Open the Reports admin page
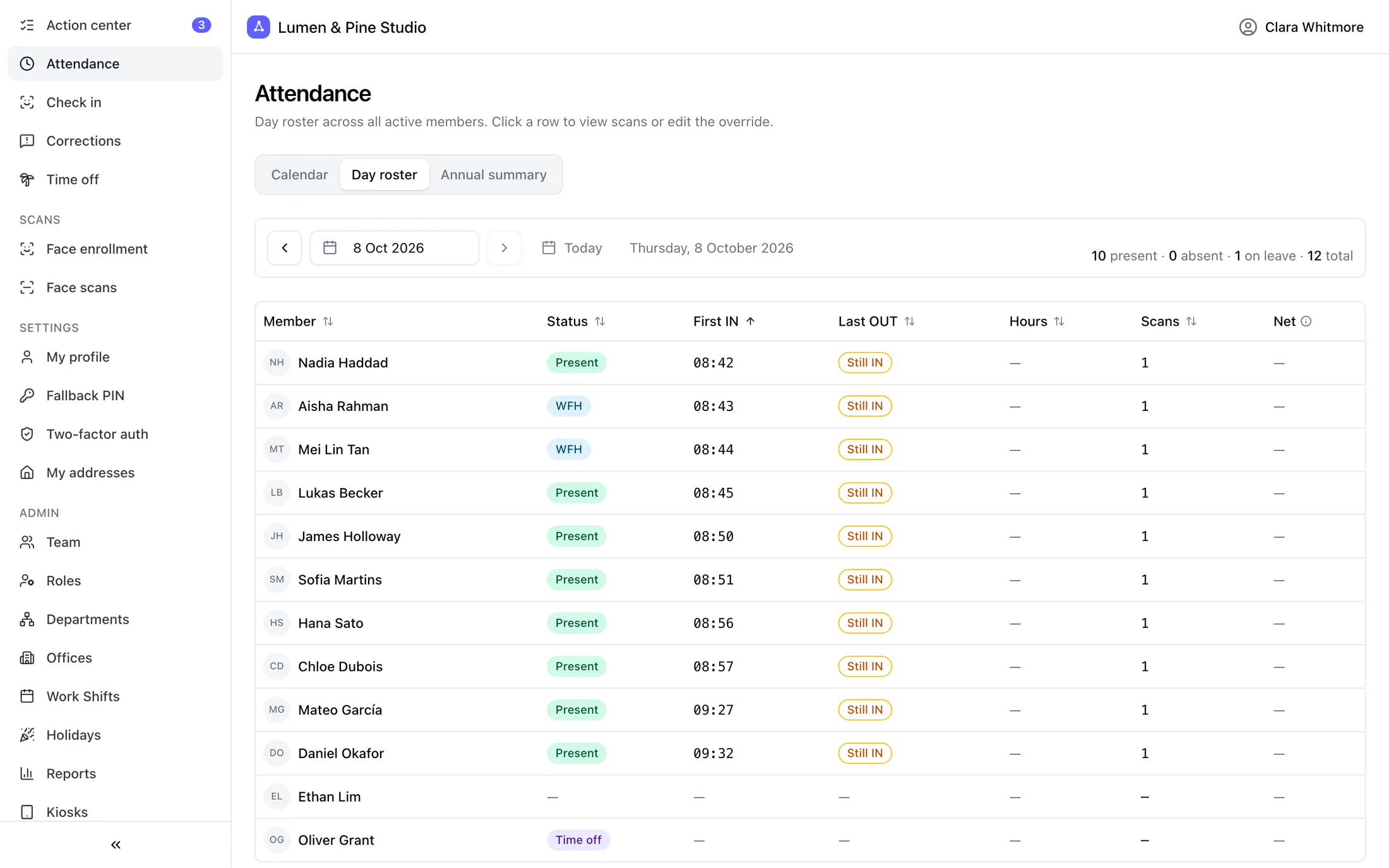 pyautogui.click(x=115, y=773)
